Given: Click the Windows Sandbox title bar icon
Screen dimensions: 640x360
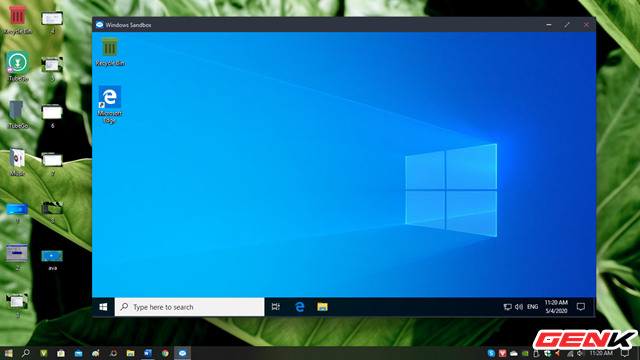Looking at the screenshot, I should pyautogui.click(x=99, y=25).
